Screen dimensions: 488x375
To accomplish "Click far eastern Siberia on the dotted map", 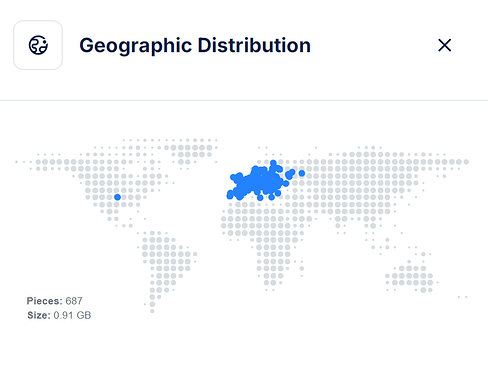I will [448, 162].
